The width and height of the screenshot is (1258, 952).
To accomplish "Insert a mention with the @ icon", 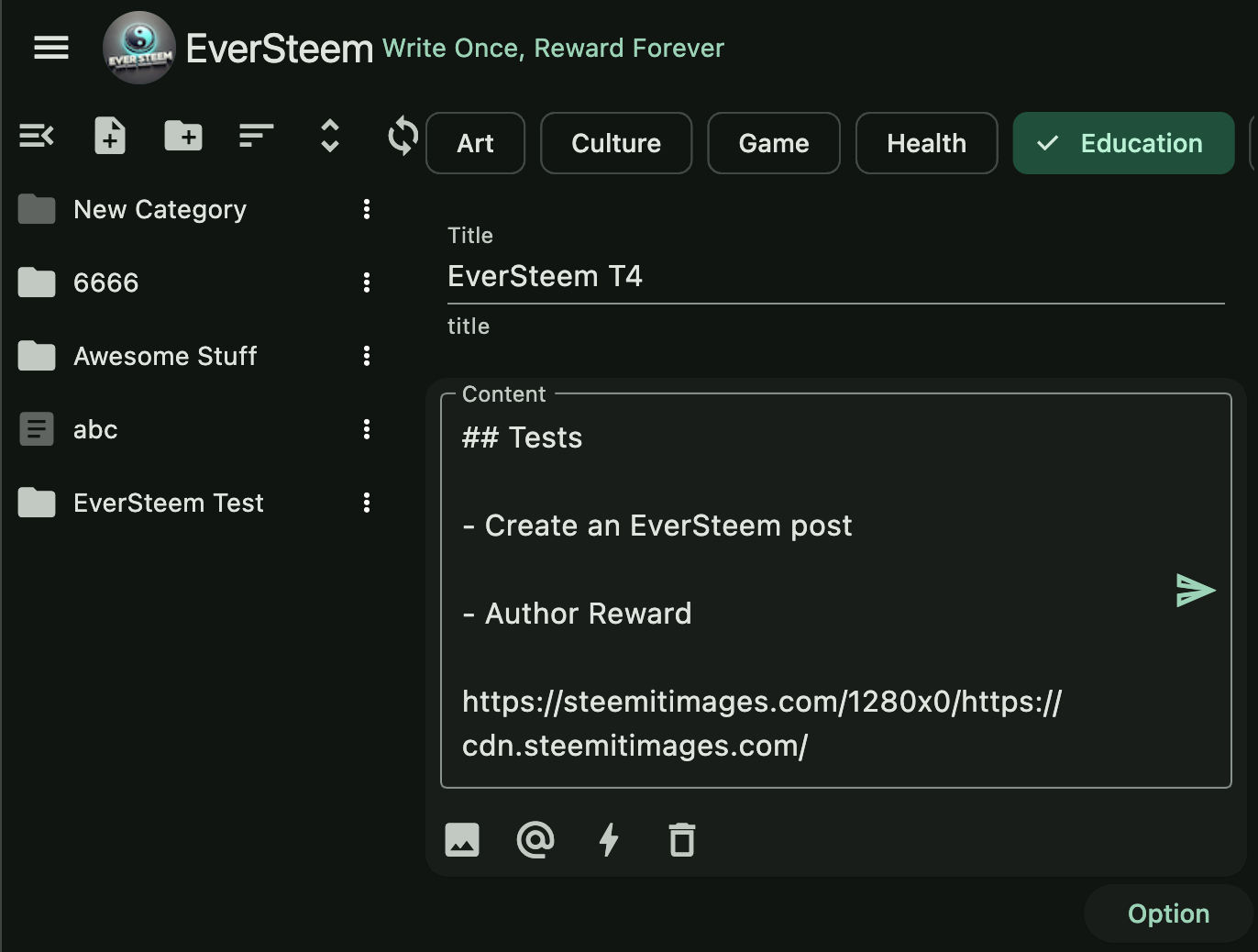I will click(x=535, y=839).
